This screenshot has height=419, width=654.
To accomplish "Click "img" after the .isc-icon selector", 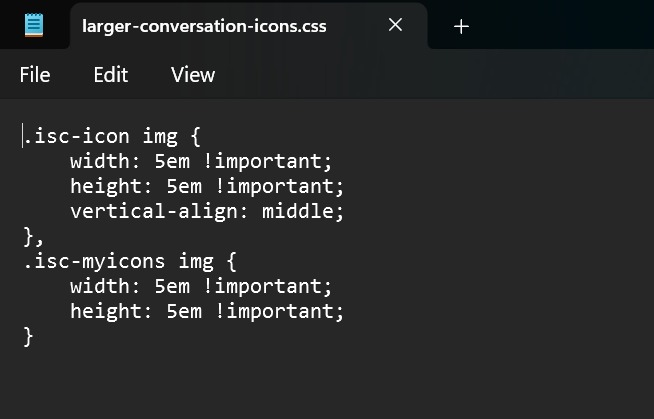I will pos(159,135).
